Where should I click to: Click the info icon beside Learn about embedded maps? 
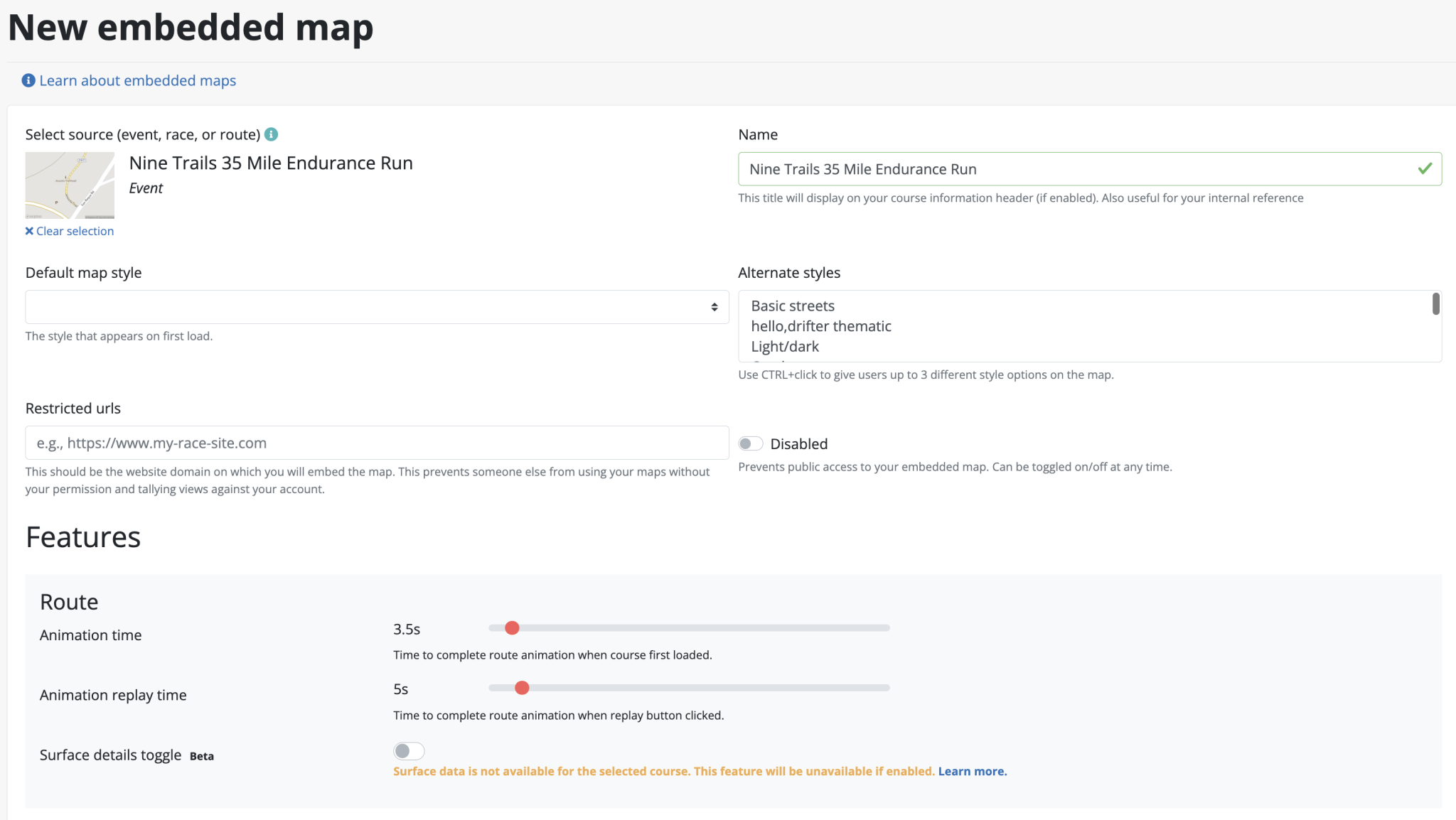point(28,80)
